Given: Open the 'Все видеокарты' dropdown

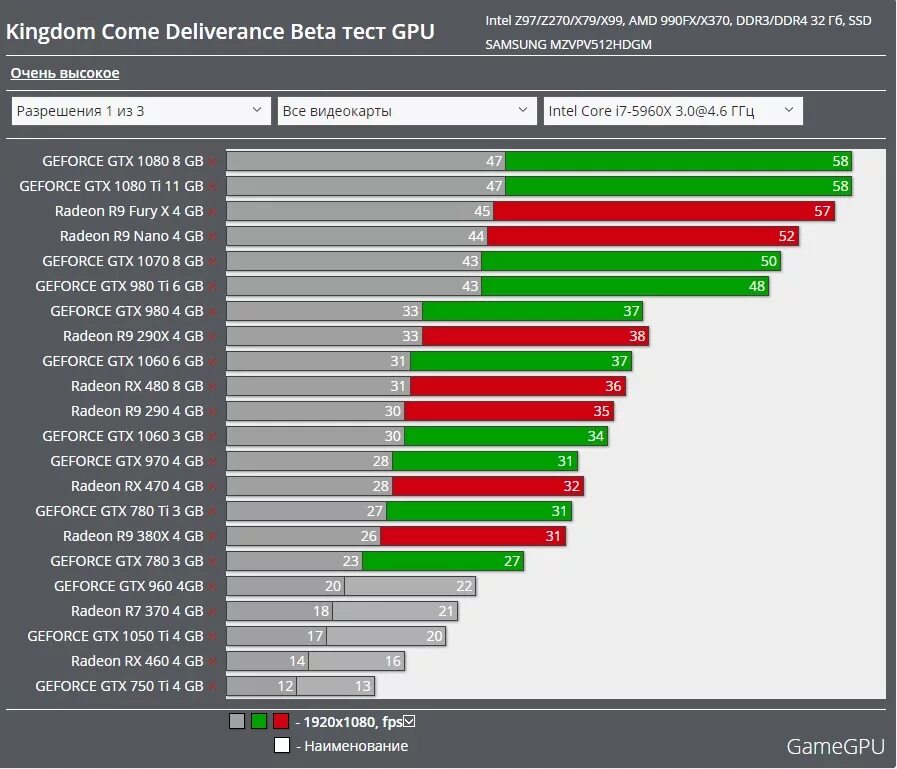Looking at the screenshot, I should point(407,111).
